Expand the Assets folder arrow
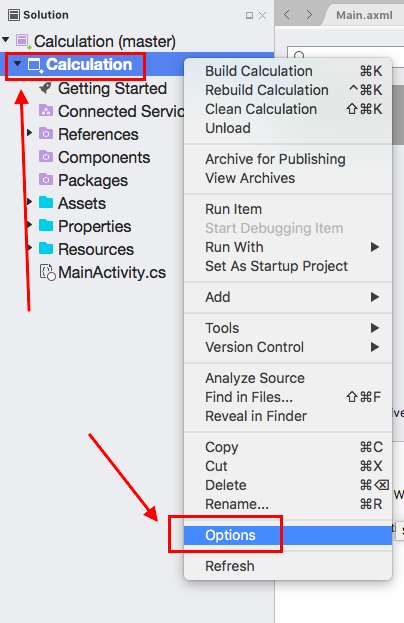This screenshot has height=623, width=404. tap(29, 202)
